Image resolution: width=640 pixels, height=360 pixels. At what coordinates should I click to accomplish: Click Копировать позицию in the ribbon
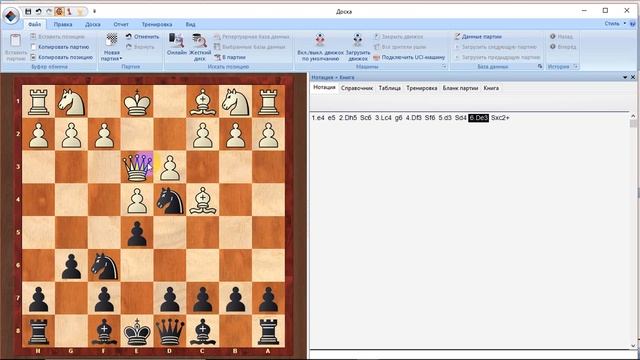62,57
